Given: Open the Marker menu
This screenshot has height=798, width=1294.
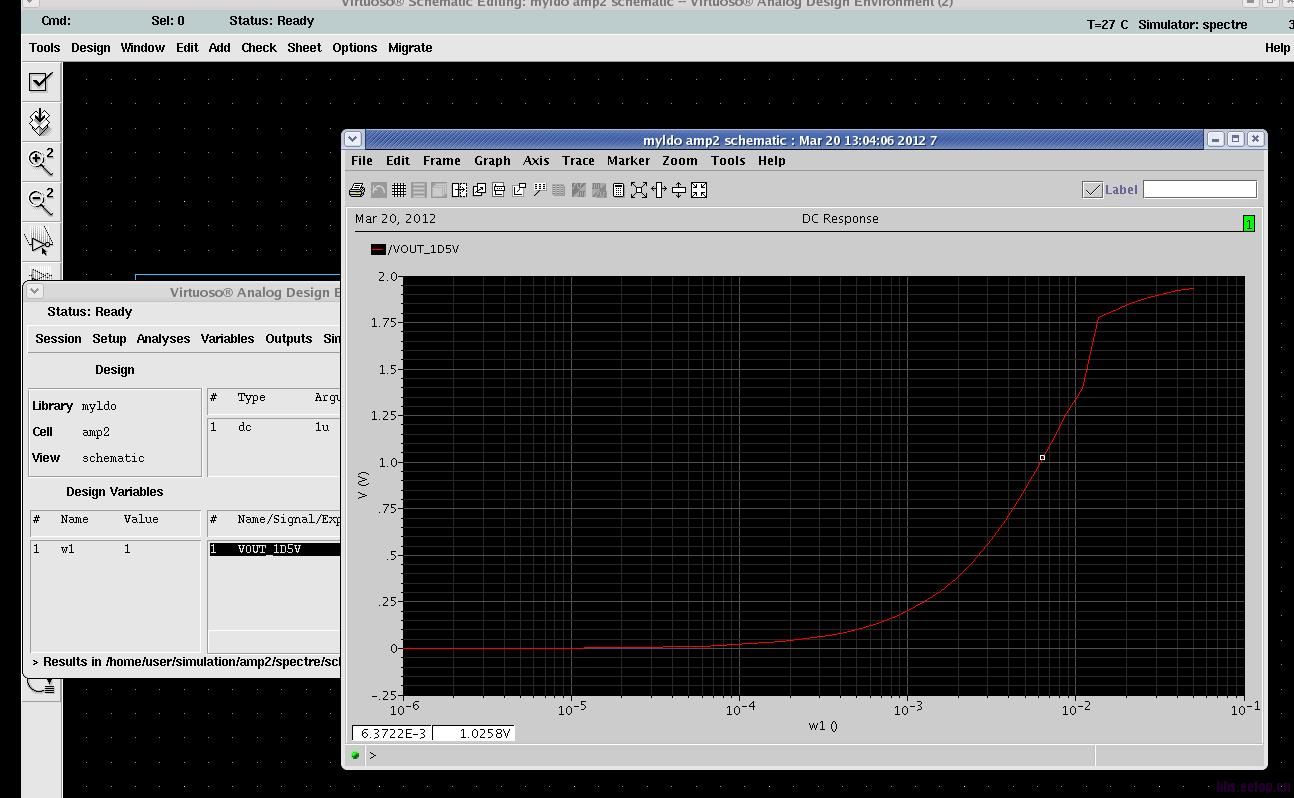Looking at the screenshot, I should [x=628, y=161].
